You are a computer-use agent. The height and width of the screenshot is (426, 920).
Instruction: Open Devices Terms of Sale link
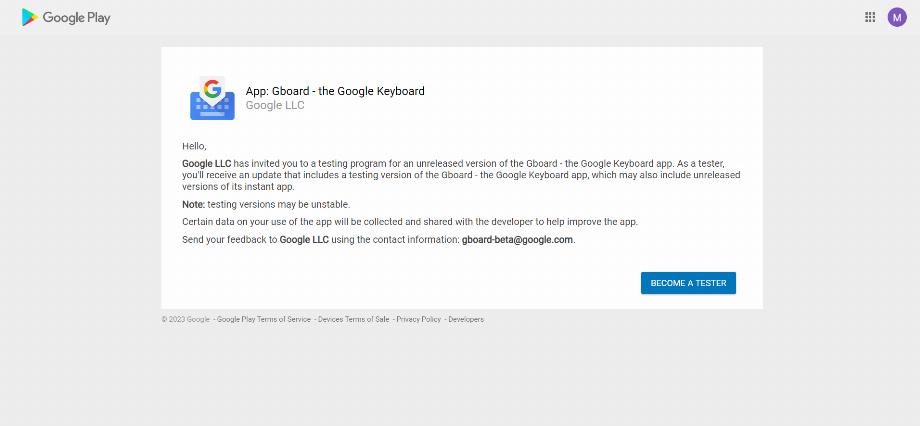pos(353,319)
